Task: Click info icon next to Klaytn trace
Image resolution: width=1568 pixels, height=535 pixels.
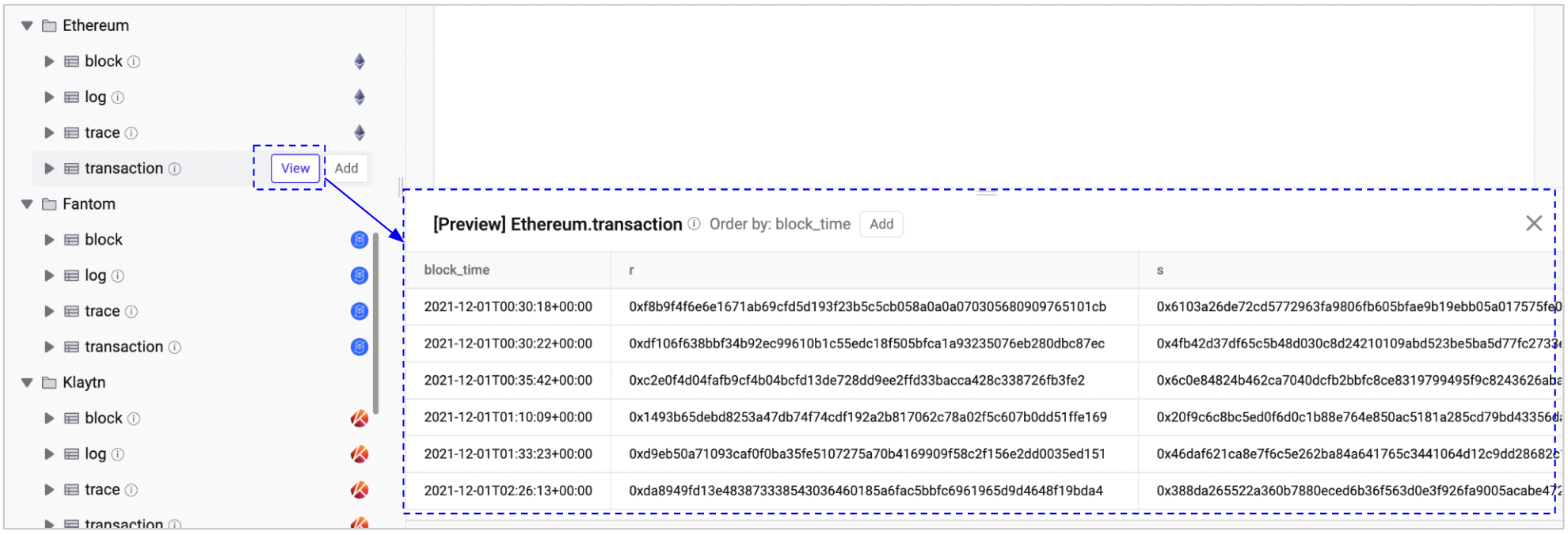Action: click(131, 490)
